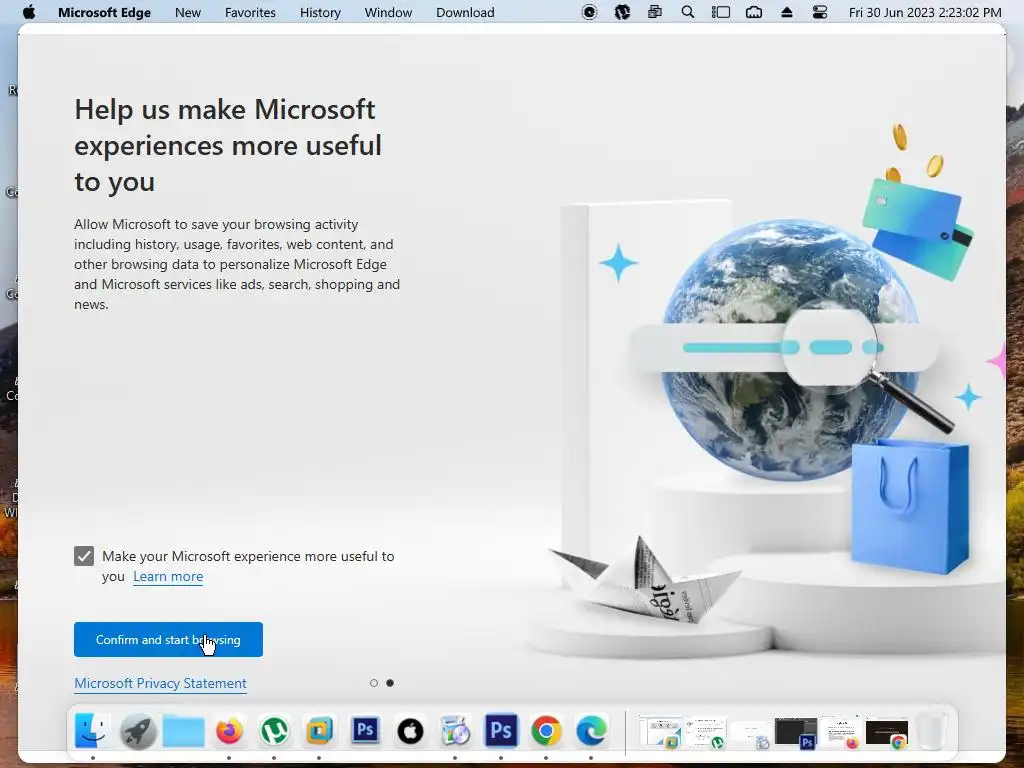Launch Google Chrome from the dock
Viewport: 1024px width, 768px height.
(x=546, y=731)
